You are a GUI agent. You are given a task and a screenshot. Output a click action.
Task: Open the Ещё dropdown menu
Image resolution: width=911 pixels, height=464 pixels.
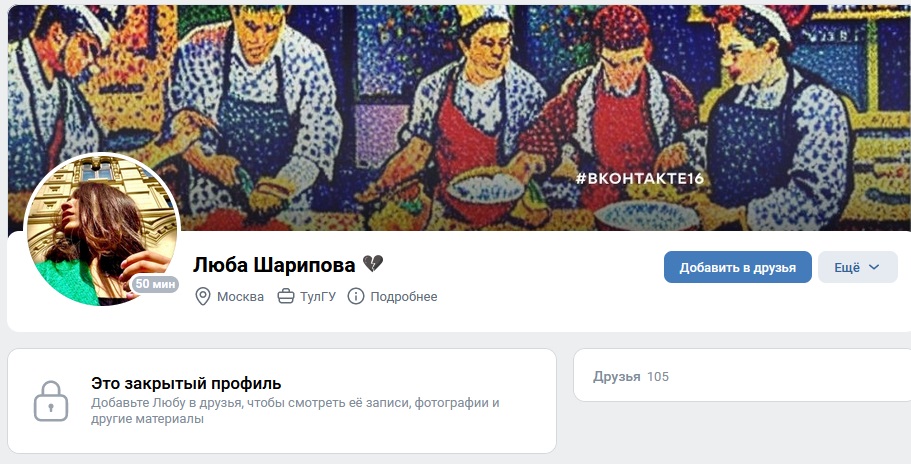pos(858,267)
